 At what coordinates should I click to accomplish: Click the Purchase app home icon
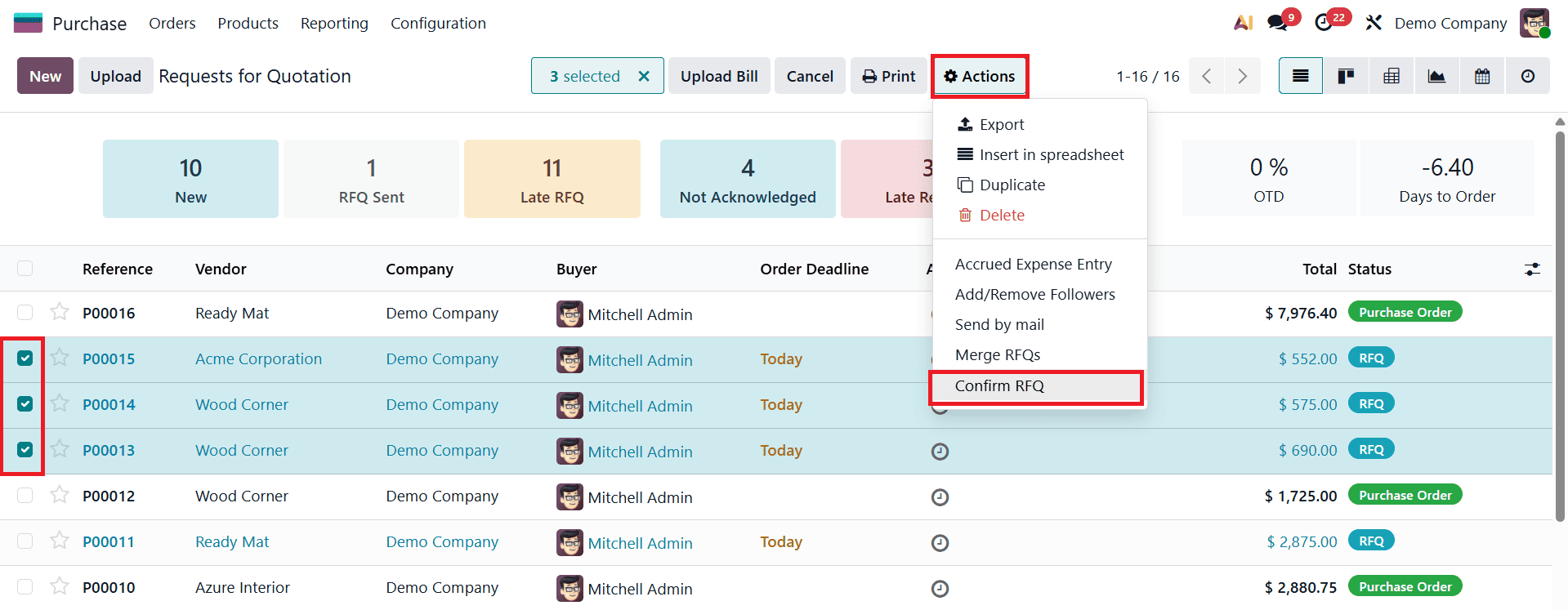click(x=28, y=23)
